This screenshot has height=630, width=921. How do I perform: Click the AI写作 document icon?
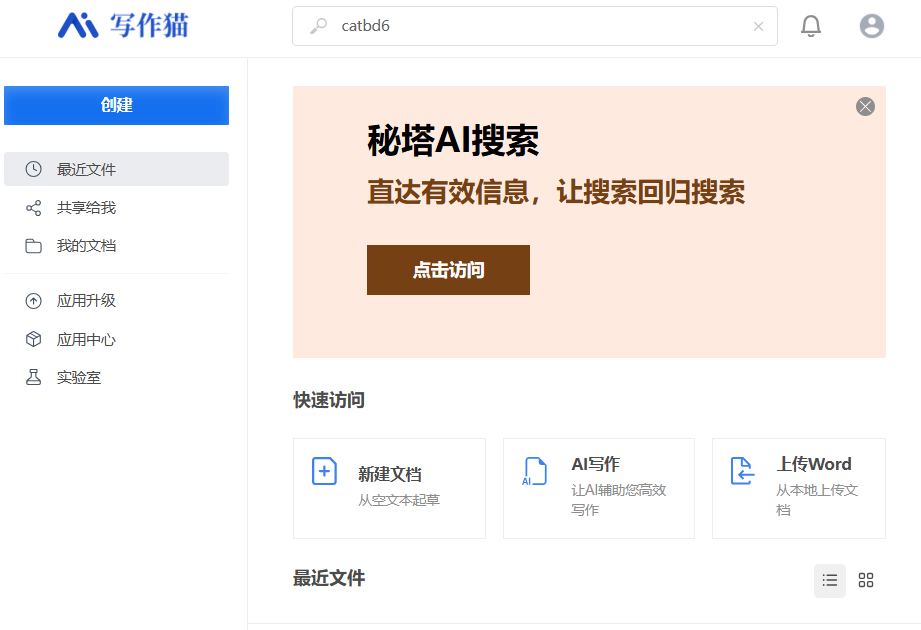click(x=535, y=471)
